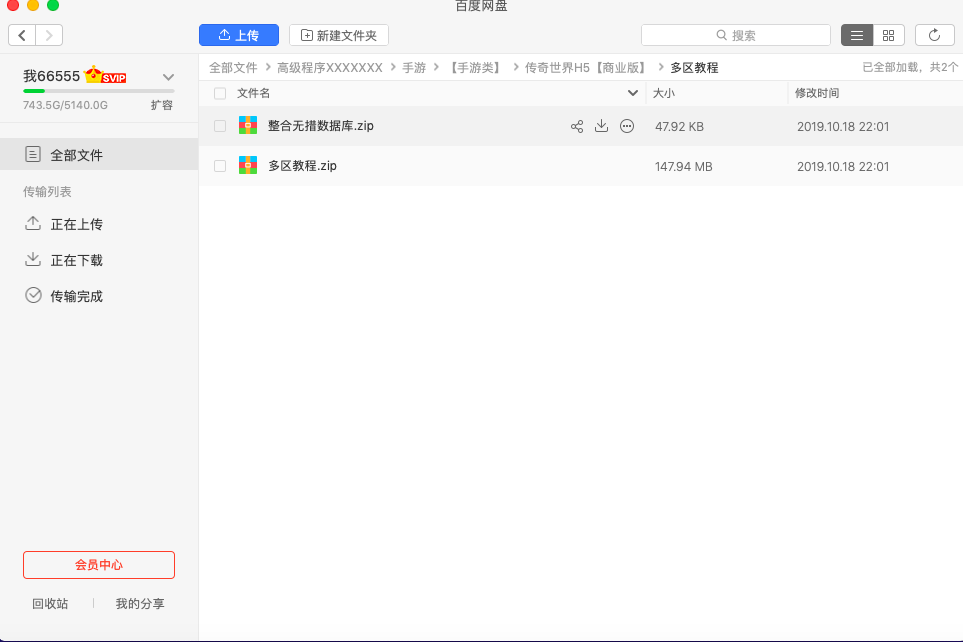The image size is (963, 642).
Task: Click the 47.92 KB size value
Action: click(679, 127)
